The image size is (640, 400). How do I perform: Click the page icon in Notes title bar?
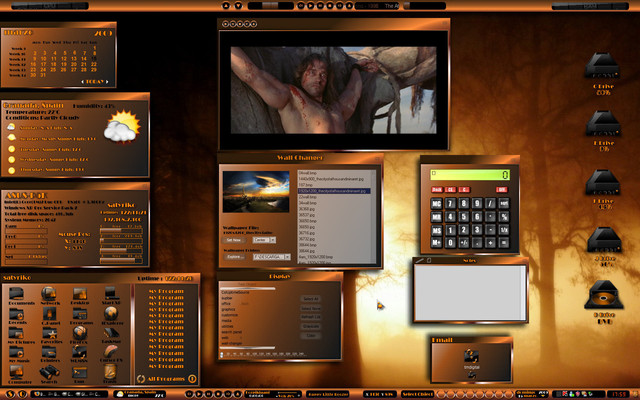tap(429, 260)
